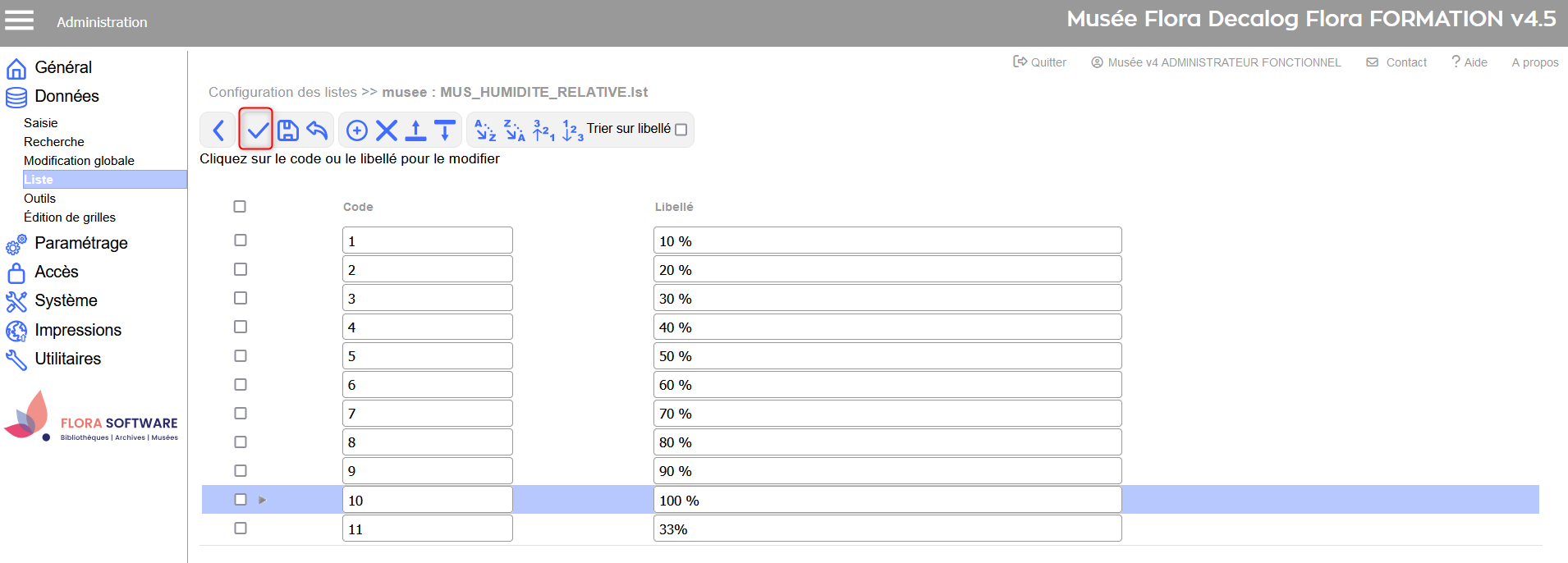Go back with the left chevron icon
Screen dimensions: 1568x563
218,130
